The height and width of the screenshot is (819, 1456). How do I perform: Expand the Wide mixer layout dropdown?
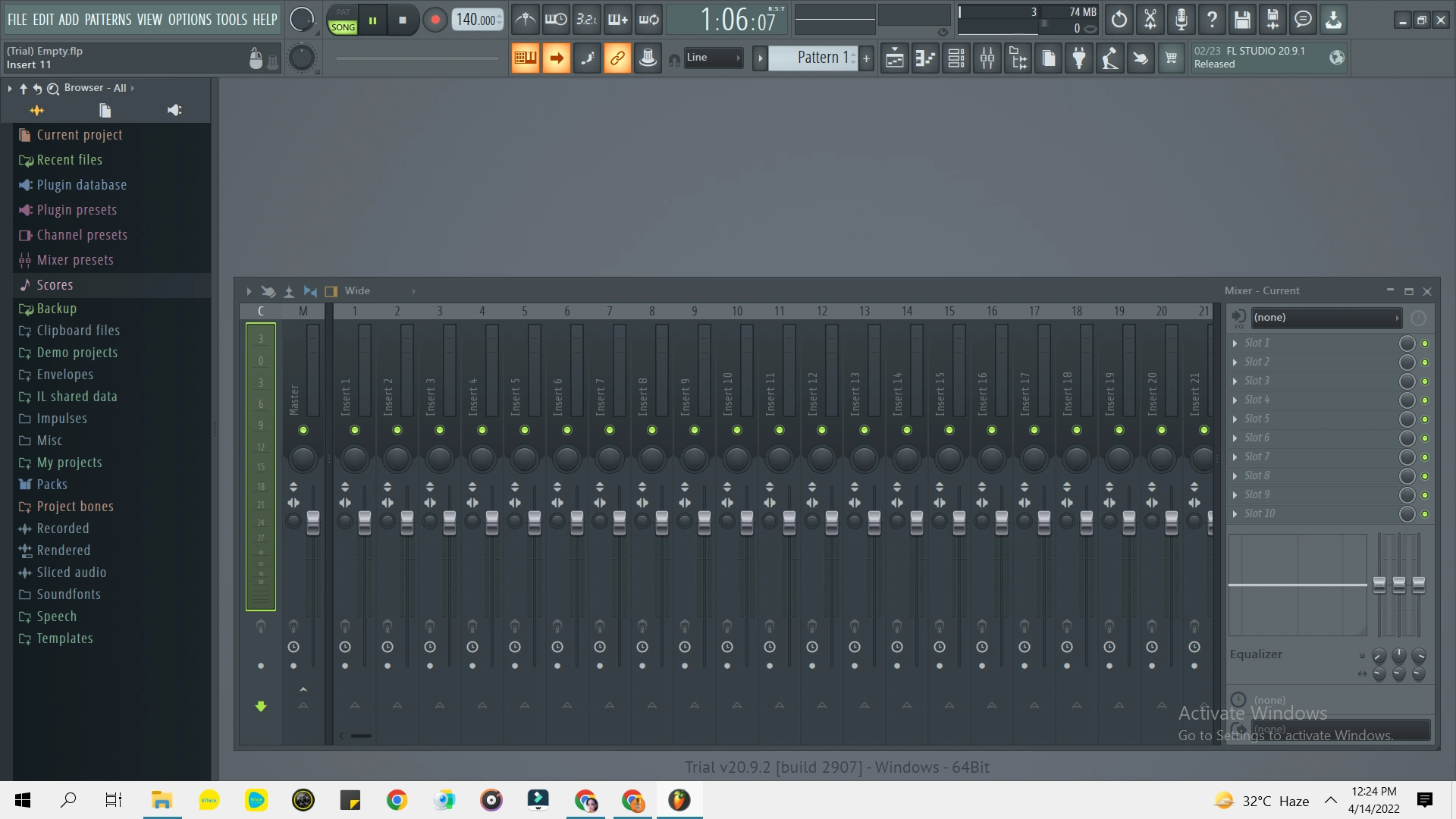tap(357, 290)
